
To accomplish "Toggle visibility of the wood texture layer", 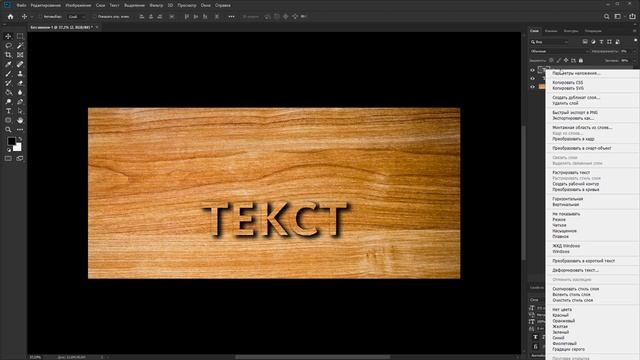I will tap(532, 87).
